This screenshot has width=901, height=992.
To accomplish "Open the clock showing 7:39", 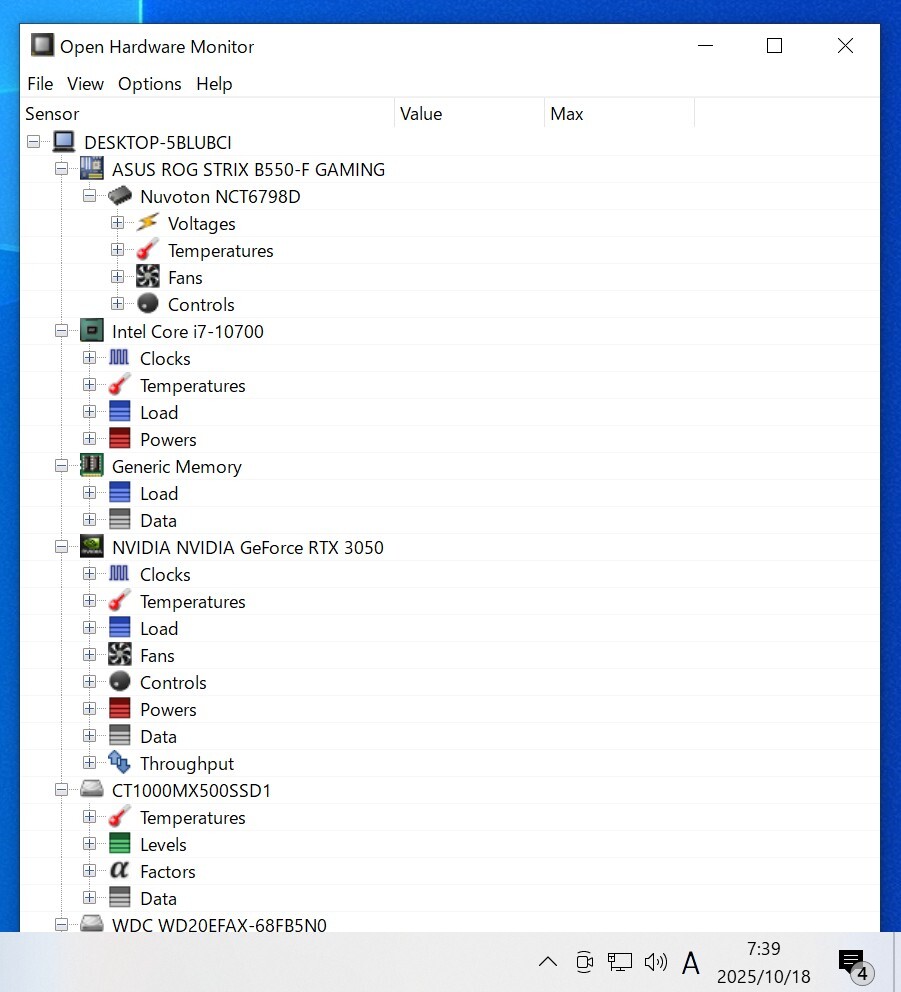I will (764, 962).
